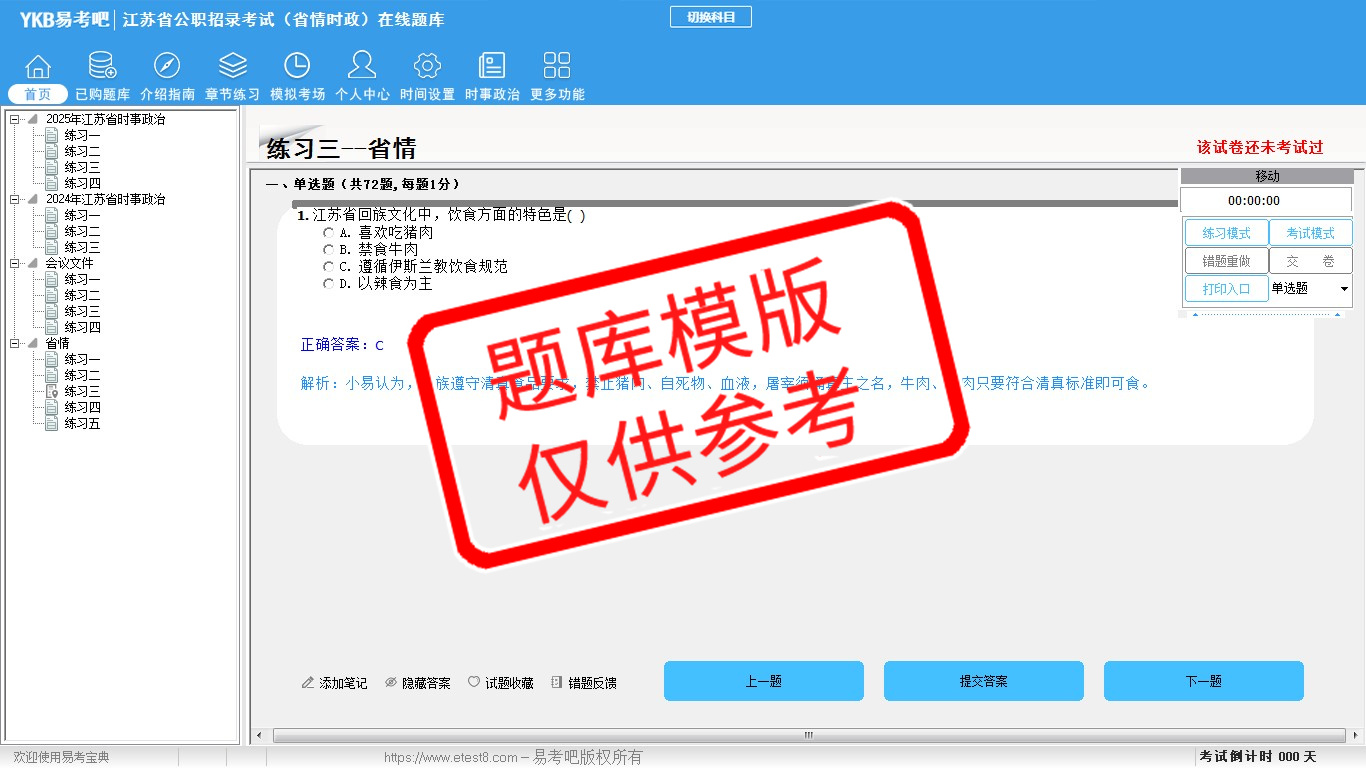Click the horizontal scrollbar at bottom
The image size is (1366, 768).
pos(808,736)
